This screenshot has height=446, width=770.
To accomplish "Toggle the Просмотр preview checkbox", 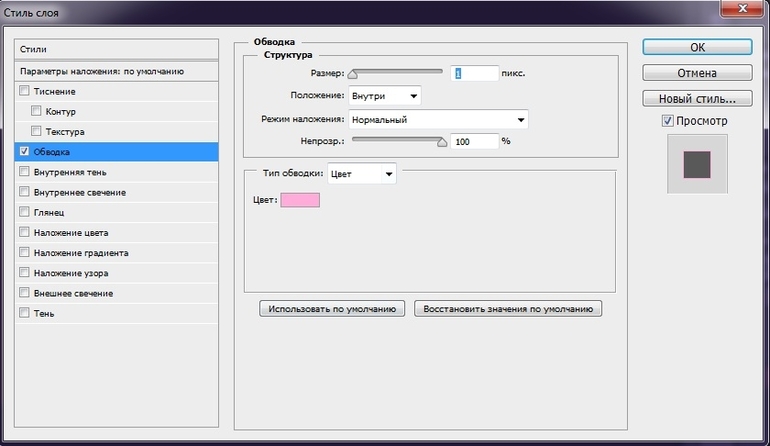I will pos(668,121).
